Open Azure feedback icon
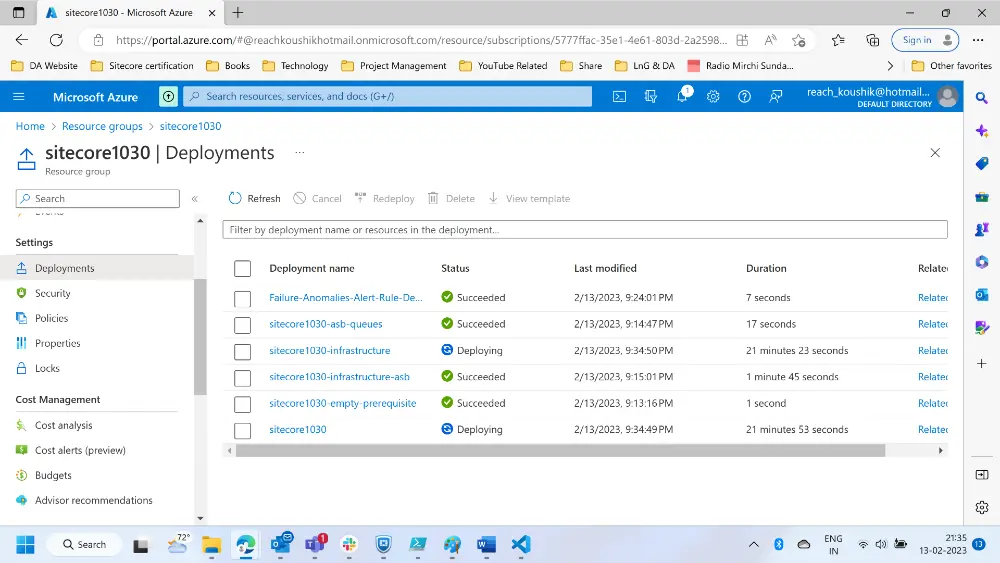 click(x=776, y=96)
